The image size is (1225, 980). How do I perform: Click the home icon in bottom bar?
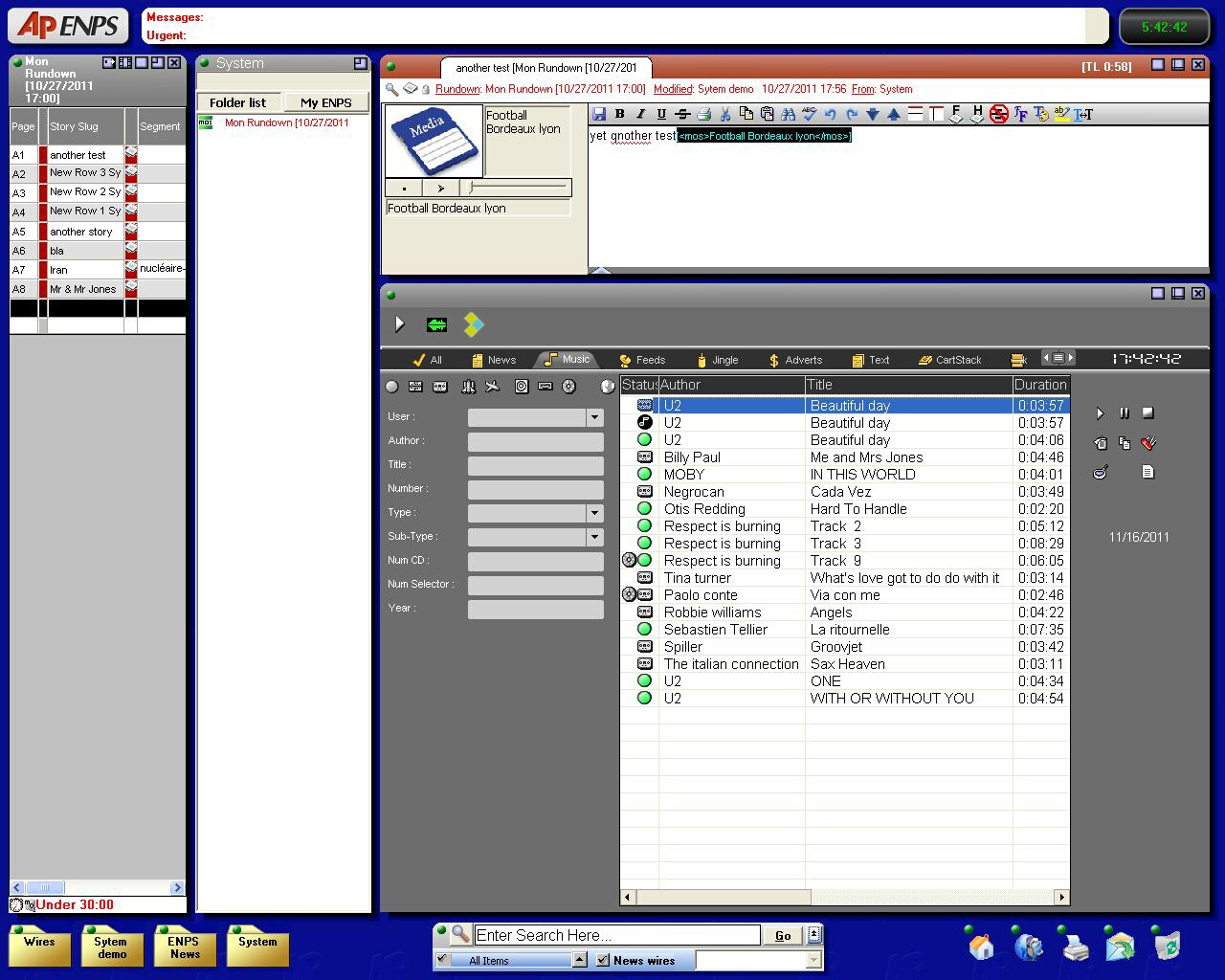tap(982, 947)
